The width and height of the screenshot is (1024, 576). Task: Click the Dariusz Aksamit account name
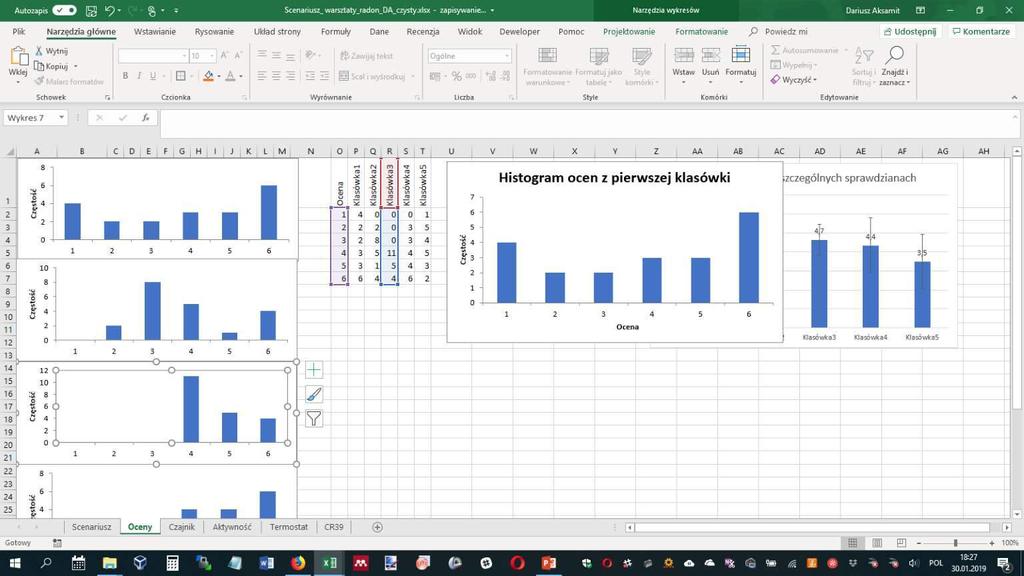[872, 10]
